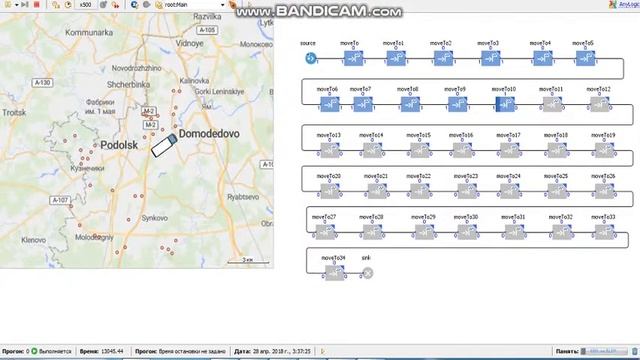Image resolution: width=640 pixels, height=360 pixels.
Task: Speed up simulation icon
Action: point(103,5)
